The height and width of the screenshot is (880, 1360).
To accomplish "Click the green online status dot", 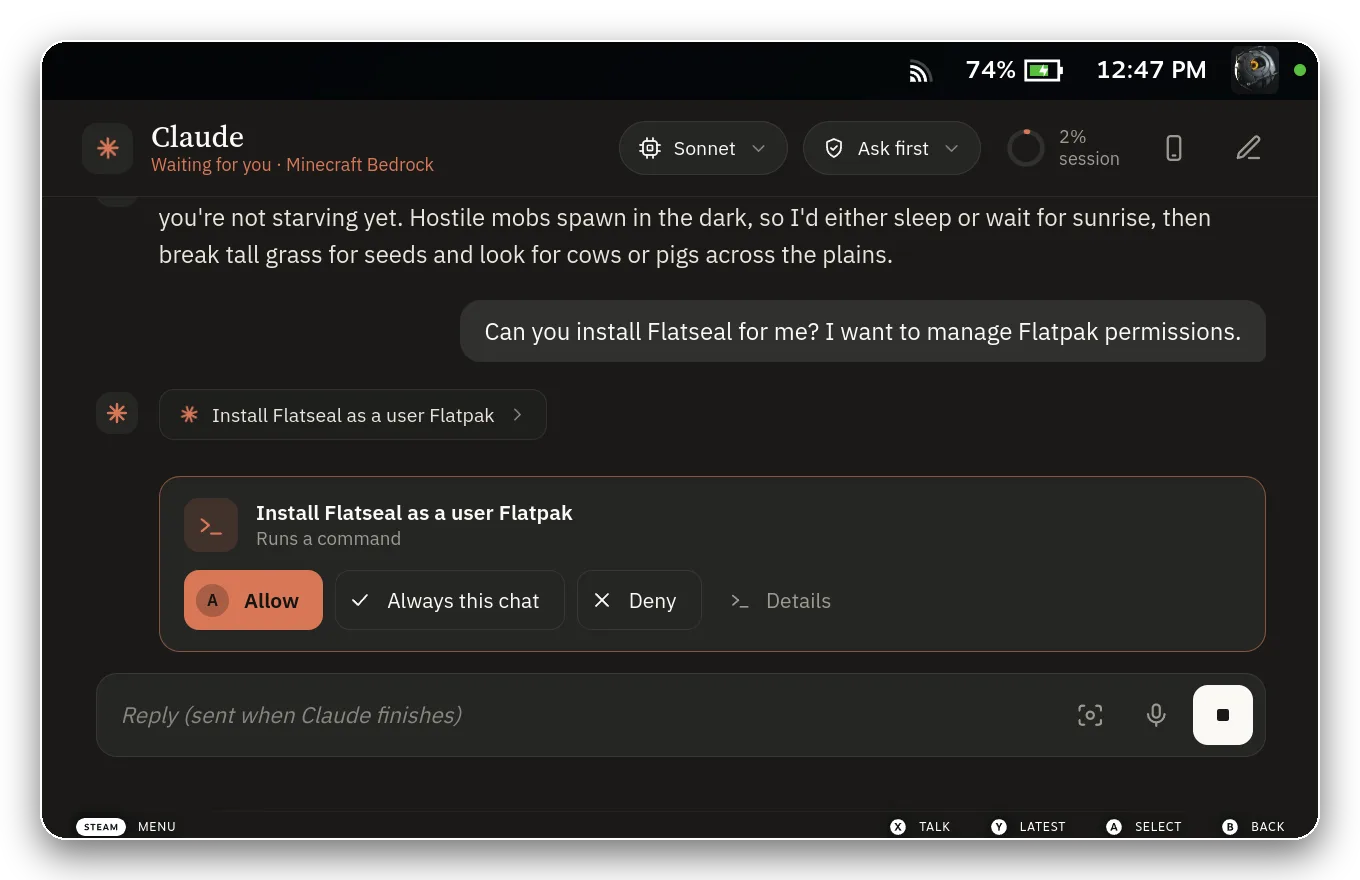I will [1300, 70].
